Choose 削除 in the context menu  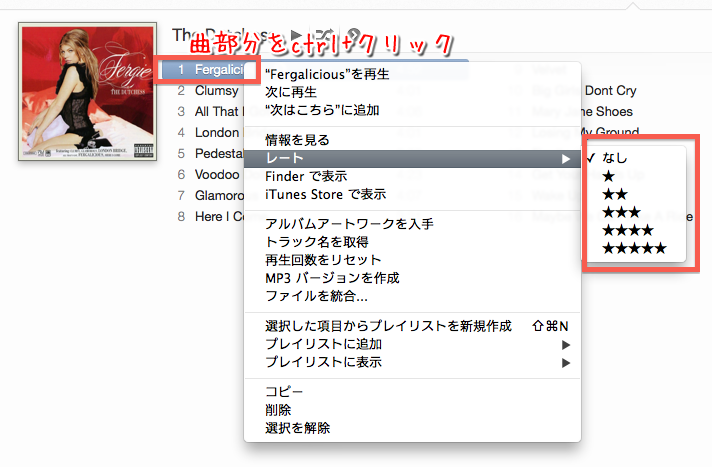412,410
